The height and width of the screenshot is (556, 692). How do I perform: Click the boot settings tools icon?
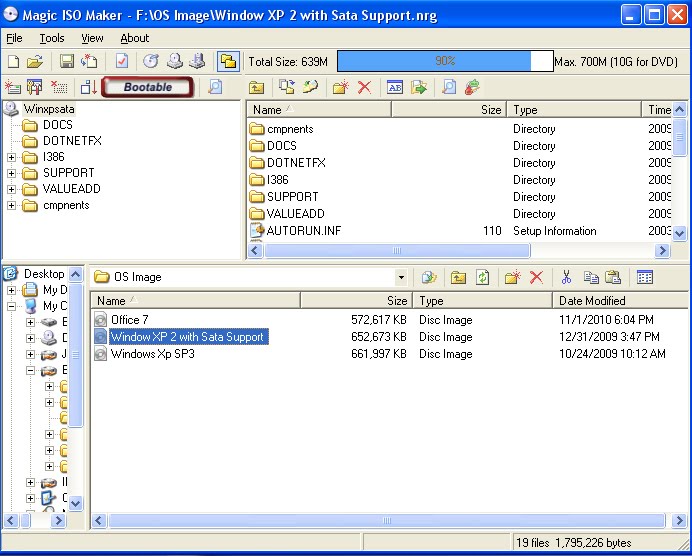click(x=34, y=87)
